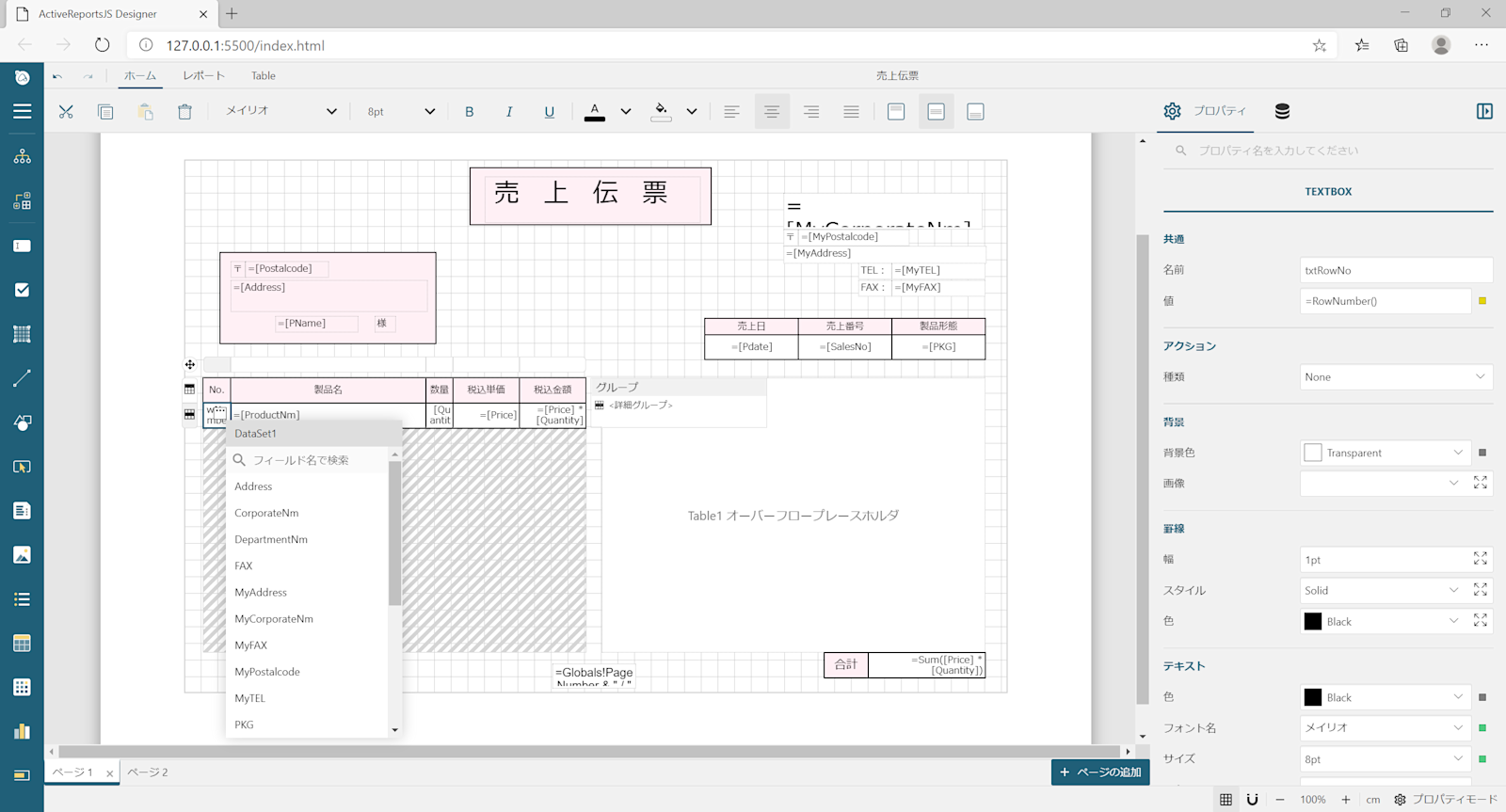The height and width of the screenshot is (812, 1506).
Task: Switch to the レポート tab
Action: click(204, 76)
